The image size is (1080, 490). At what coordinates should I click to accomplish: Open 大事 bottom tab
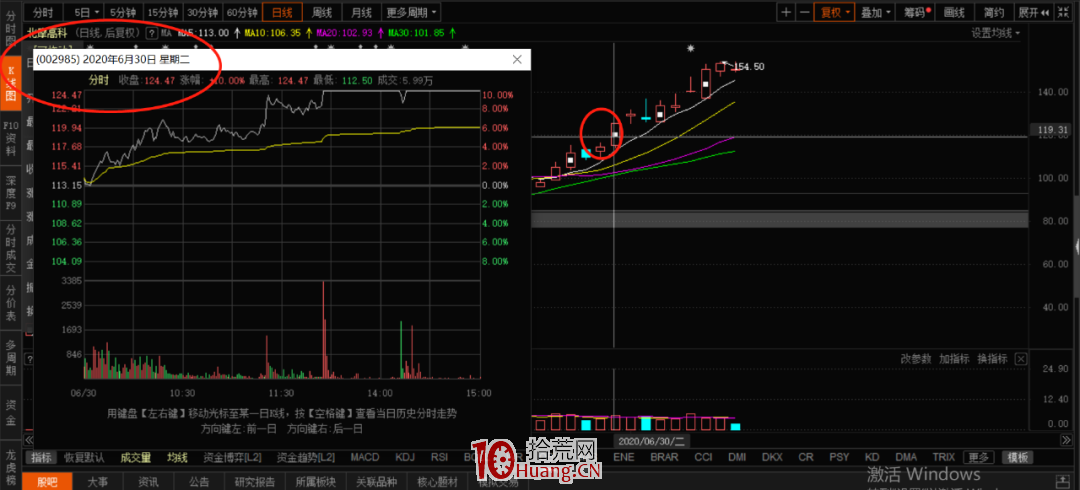[97, 481]
